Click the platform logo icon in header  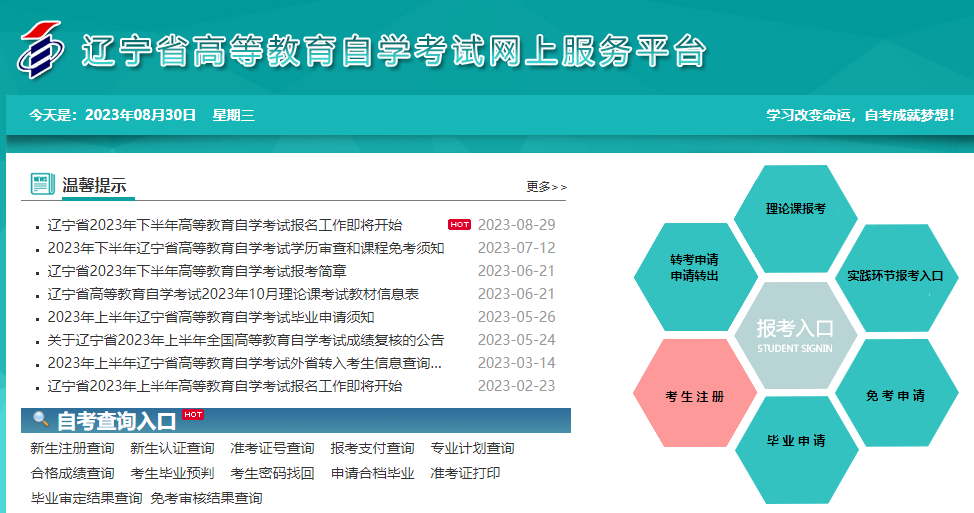39,48
